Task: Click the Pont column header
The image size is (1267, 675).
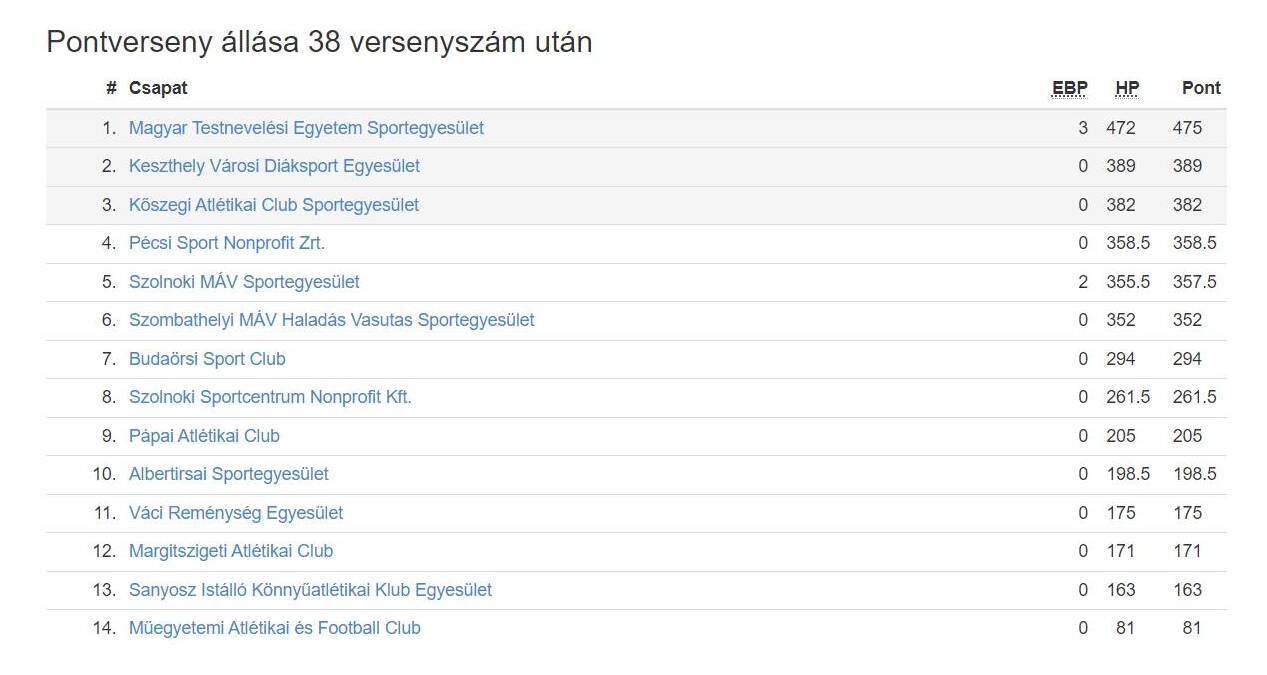Action: (x=1201, y=88)
